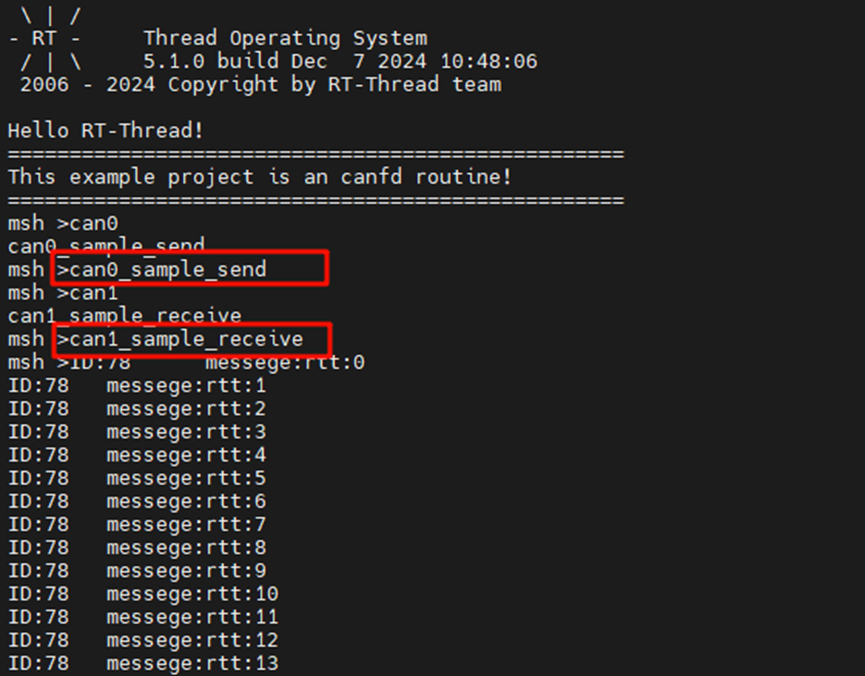Click the build version line 5.1.0

coord(340,61)
